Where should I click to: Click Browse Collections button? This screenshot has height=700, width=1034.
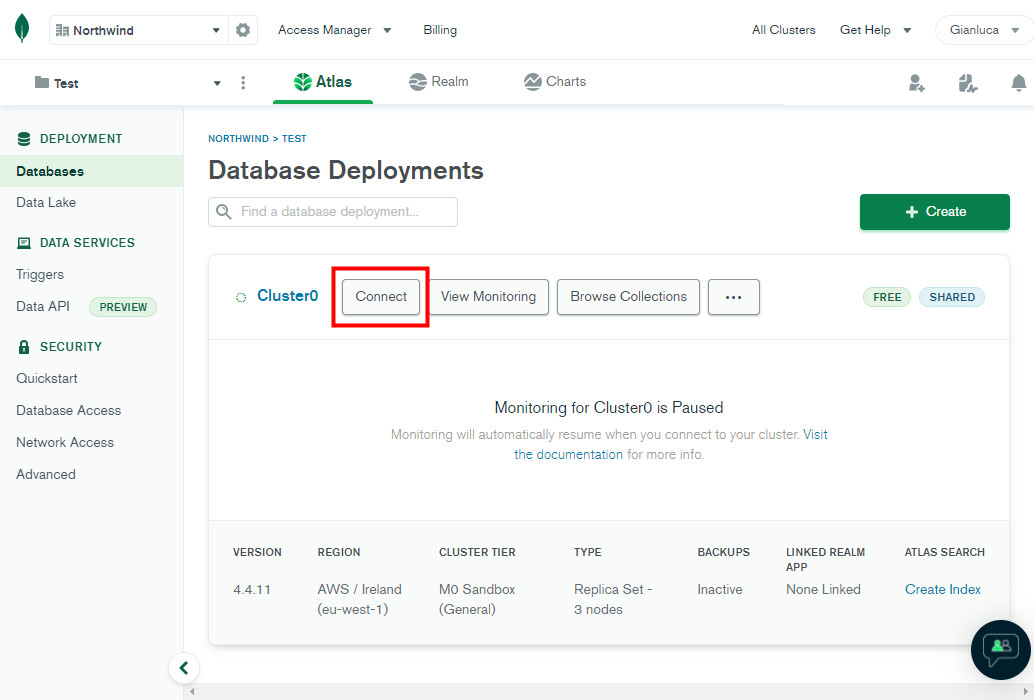pos(628,297)
